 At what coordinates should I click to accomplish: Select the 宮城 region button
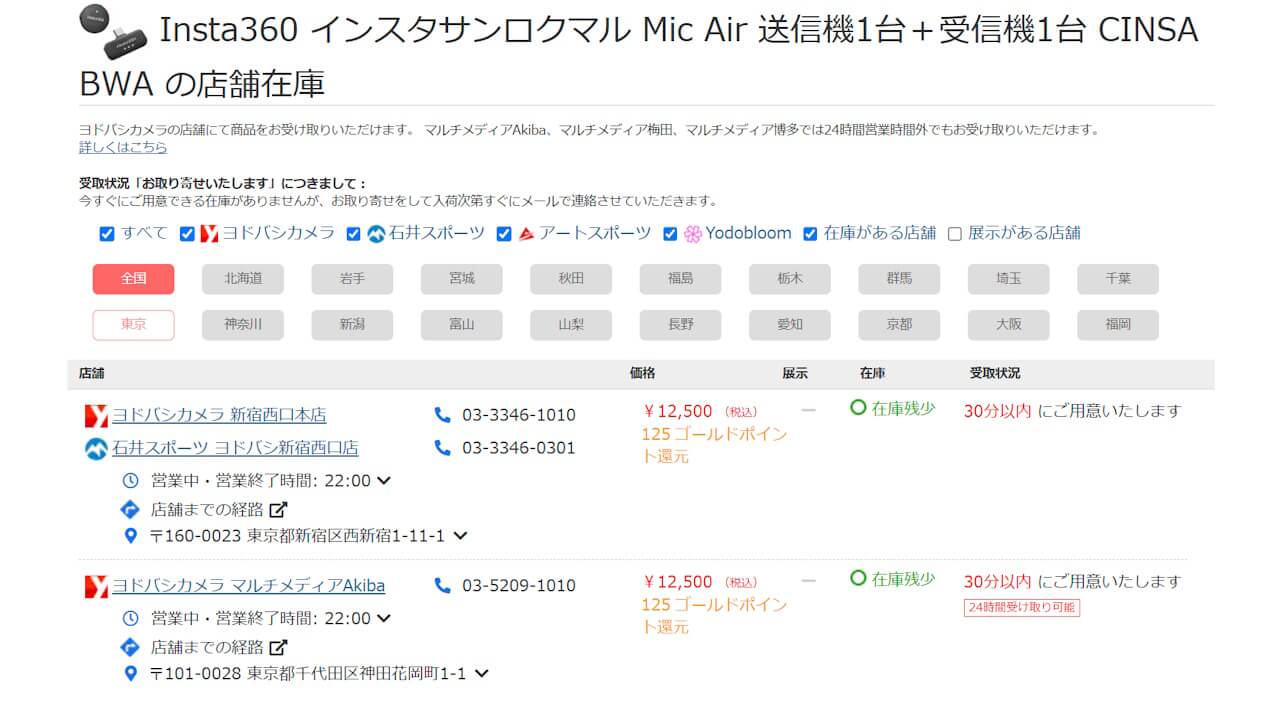462,279
